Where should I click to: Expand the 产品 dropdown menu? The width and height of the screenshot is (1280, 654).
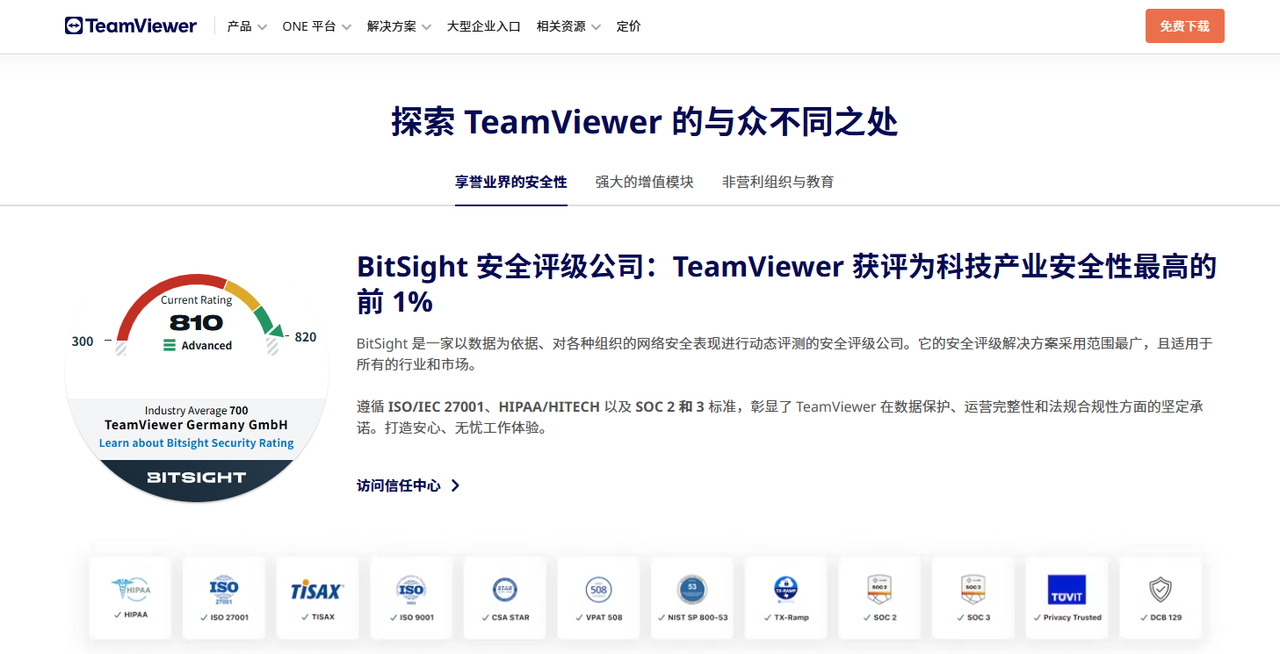pyautogui.click(x=247, y=27)
